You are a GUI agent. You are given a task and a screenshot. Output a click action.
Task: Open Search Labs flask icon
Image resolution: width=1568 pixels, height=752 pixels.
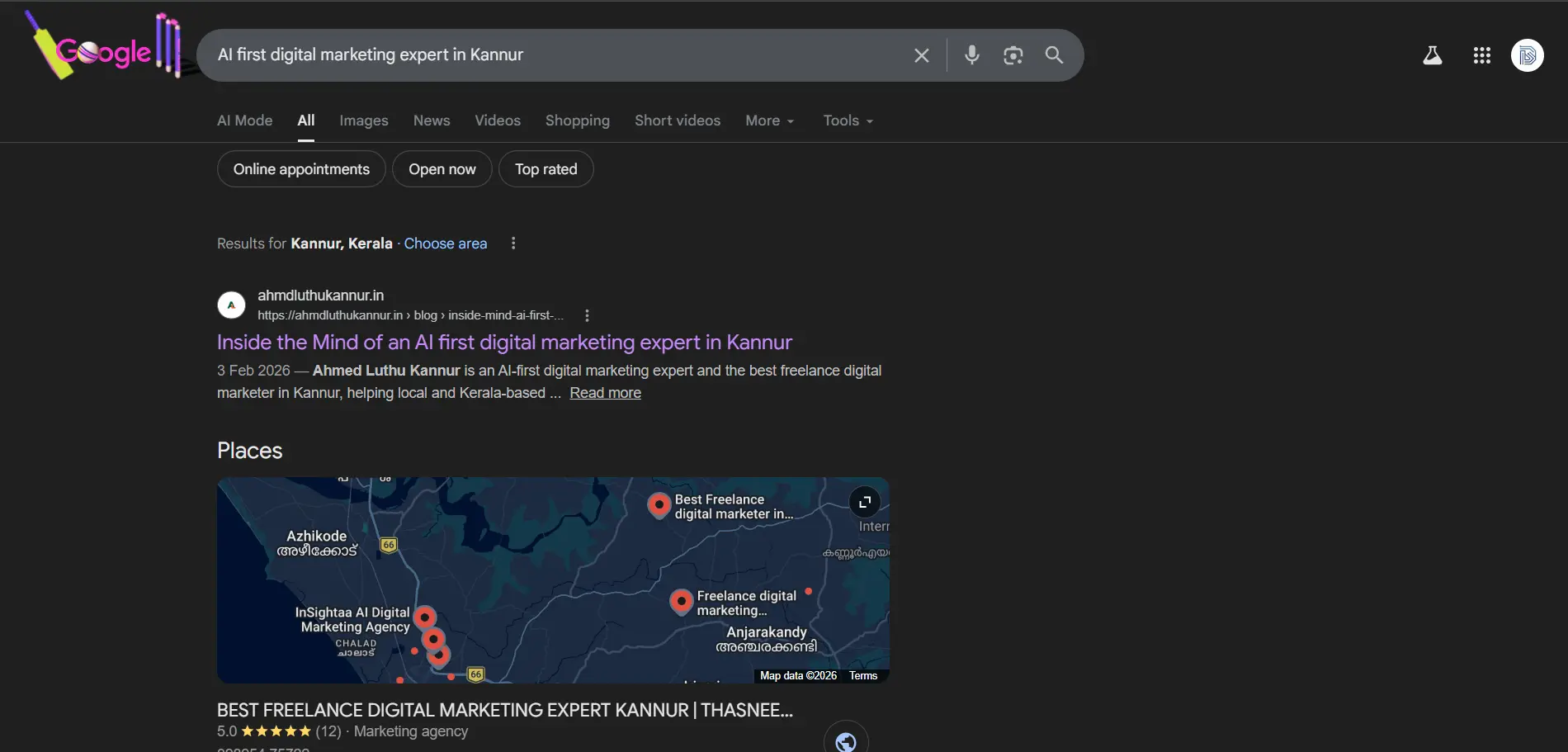(1432, 55)
